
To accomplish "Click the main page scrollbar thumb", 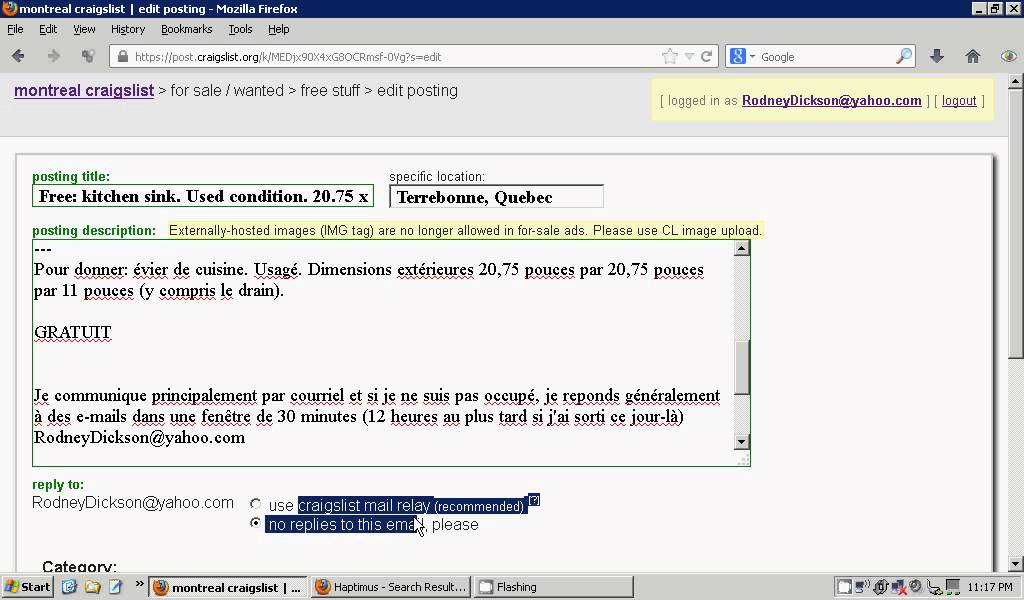I will [1016, 223].
